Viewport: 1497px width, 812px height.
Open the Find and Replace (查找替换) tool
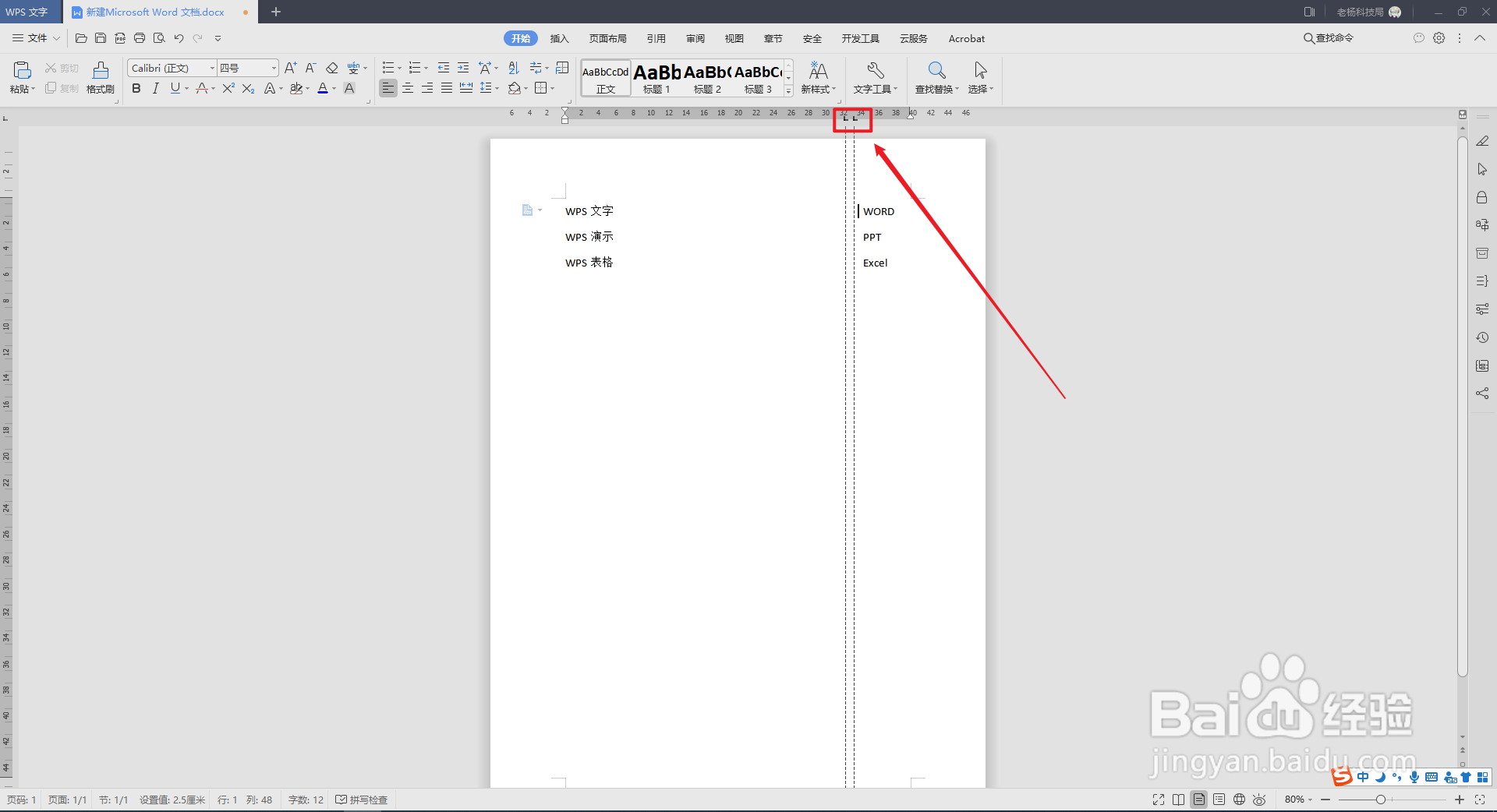(937, 77)
